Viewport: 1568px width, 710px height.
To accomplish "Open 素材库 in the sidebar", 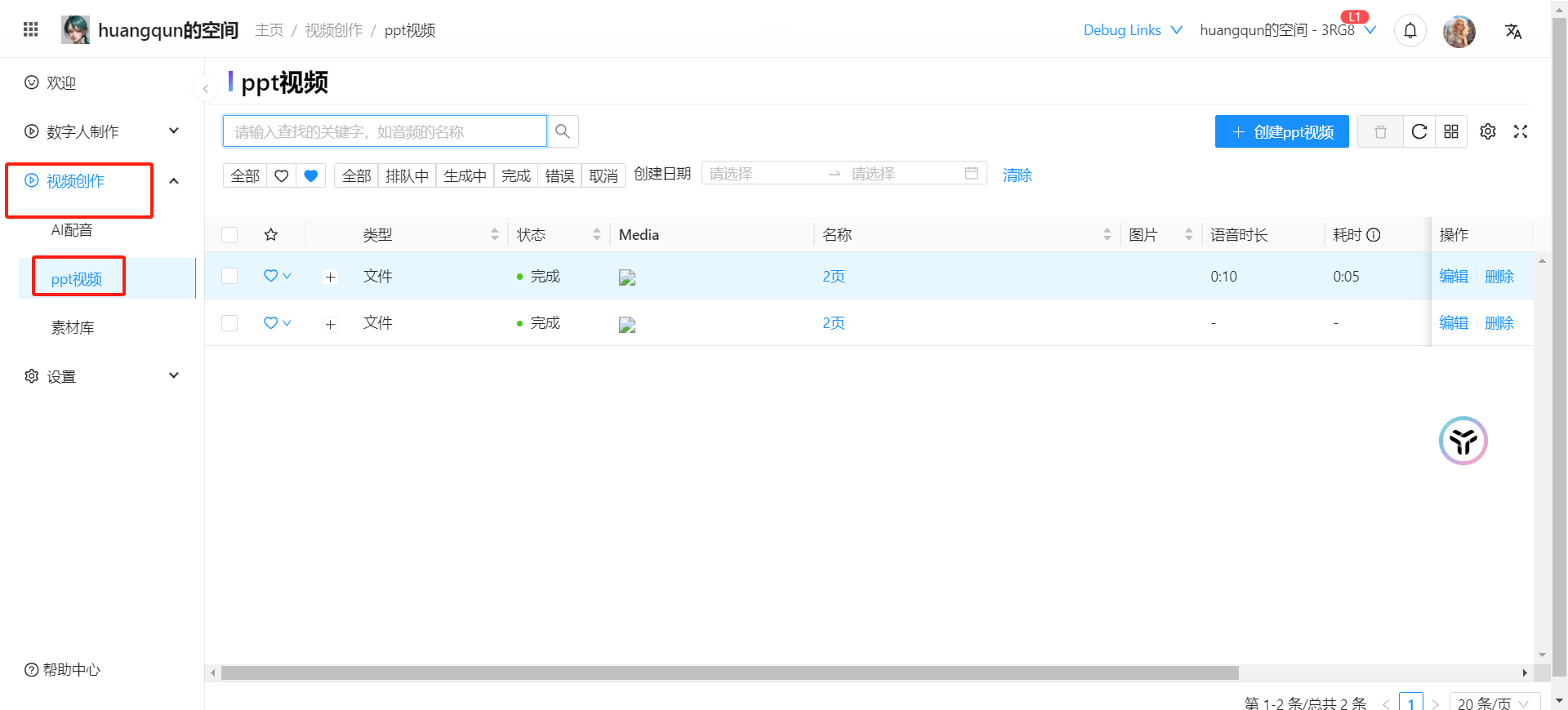I will [x=73, y=327].
